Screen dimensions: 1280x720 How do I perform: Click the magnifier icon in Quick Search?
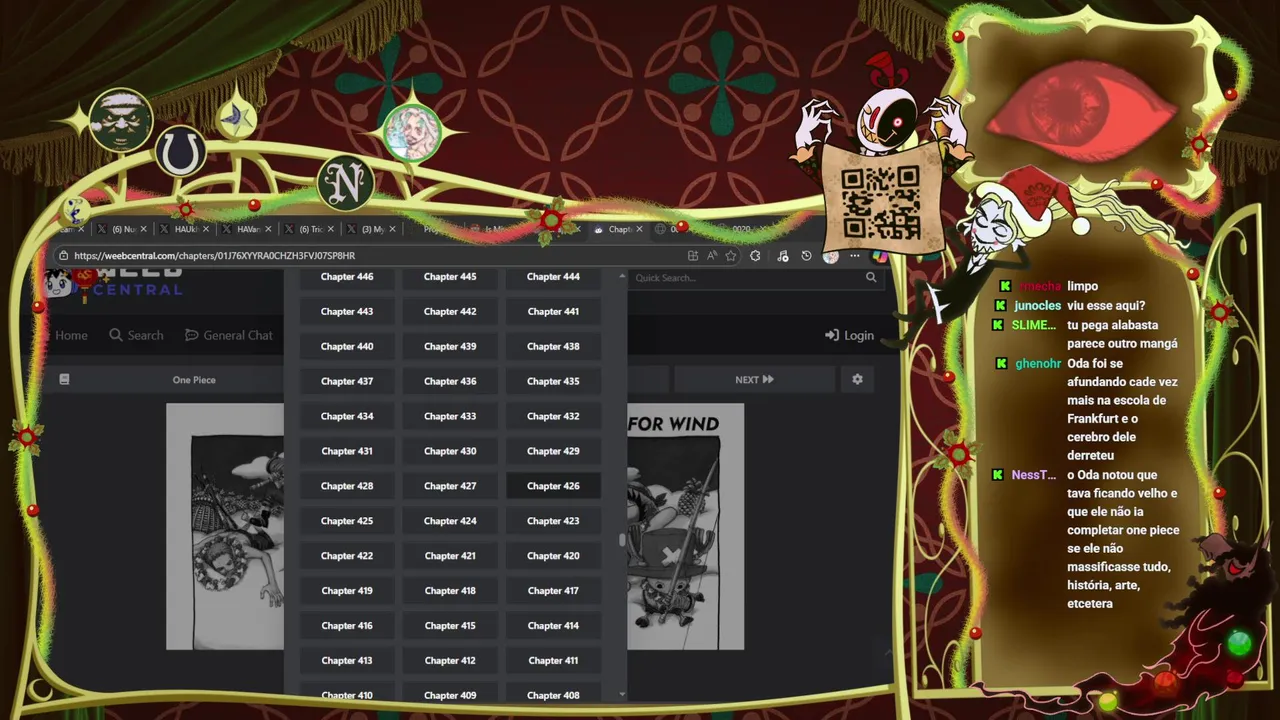871,277
